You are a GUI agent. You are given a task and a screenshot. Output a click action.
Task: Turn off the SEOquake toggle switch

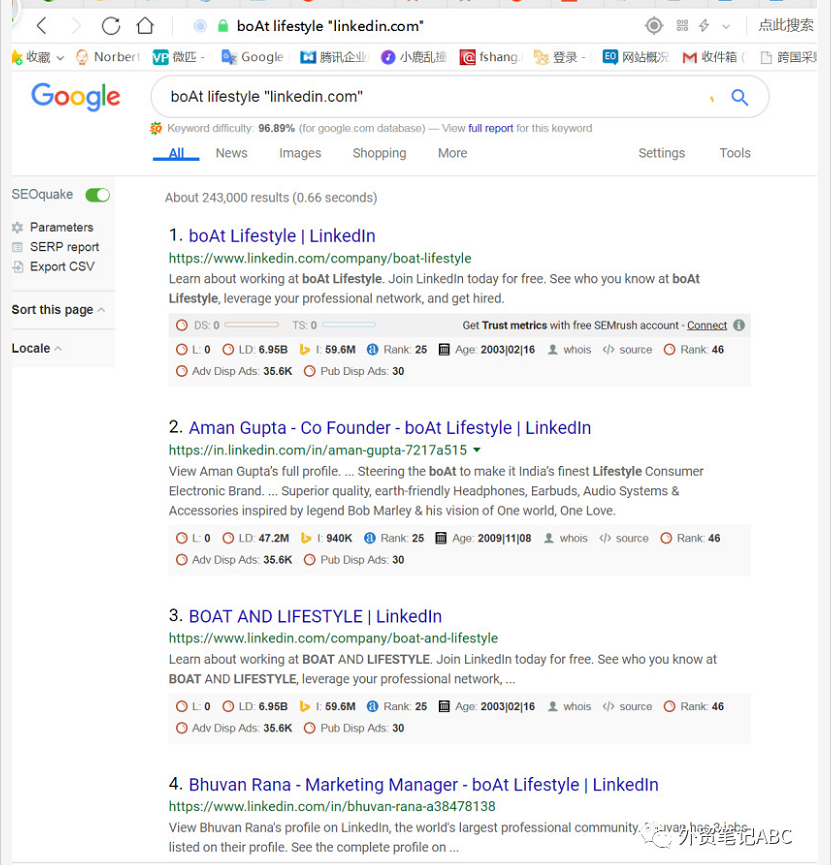click(98, 195)
